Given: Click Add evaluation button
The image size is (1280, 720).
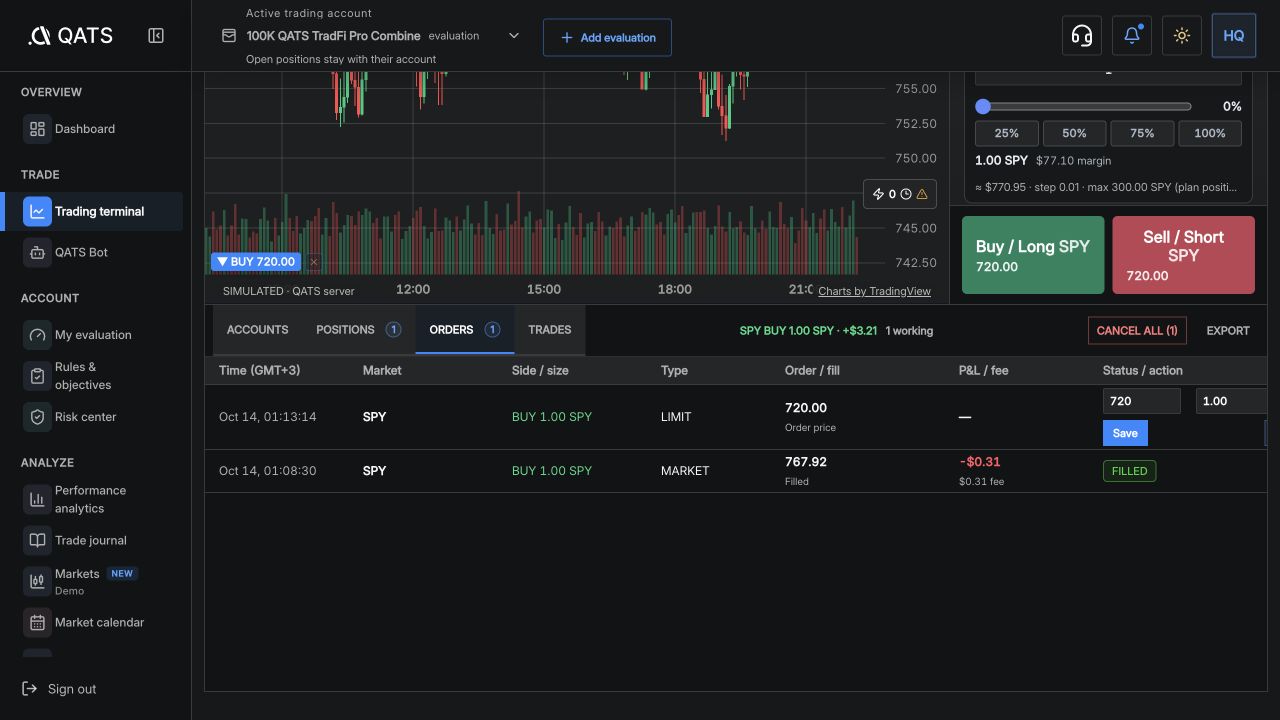Looking at the screenshot, I should click(x=607, y=37).
